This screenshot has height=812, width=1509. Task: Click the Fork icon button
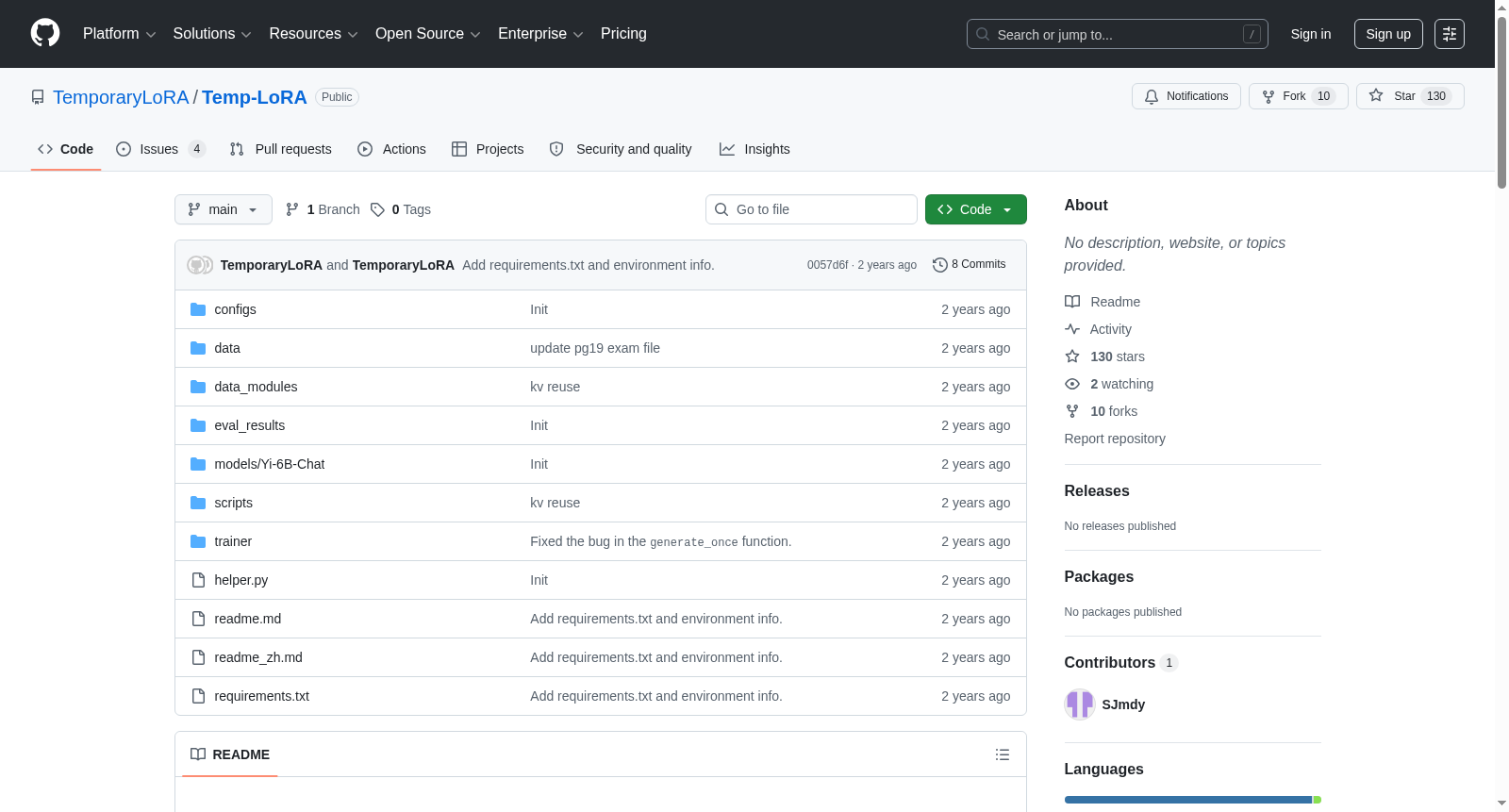tap(1269, 96)
